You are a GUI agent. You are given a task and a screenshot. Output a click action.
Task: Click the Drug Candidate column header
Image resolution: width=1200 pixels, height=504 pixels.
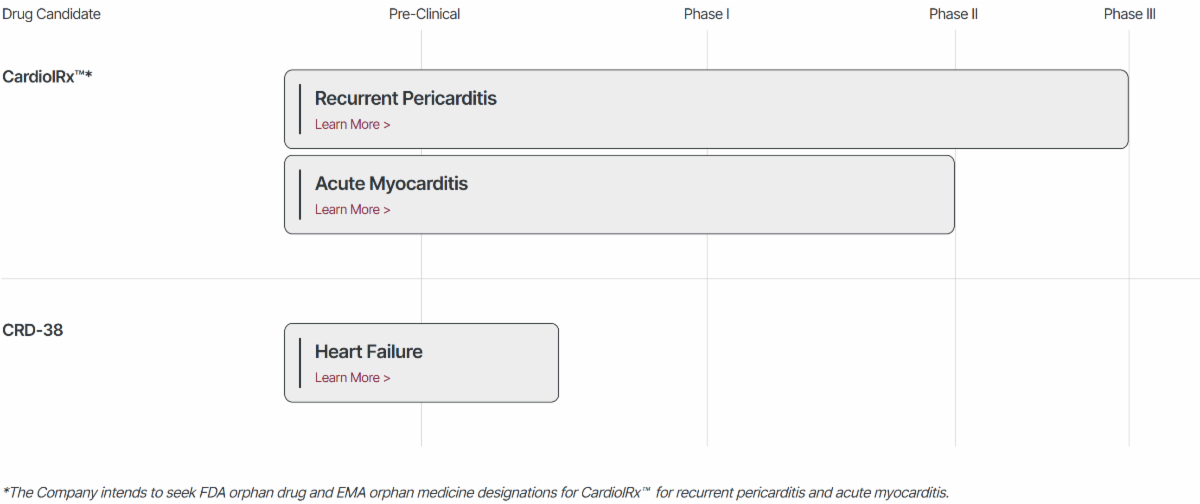tap(51, 15)
